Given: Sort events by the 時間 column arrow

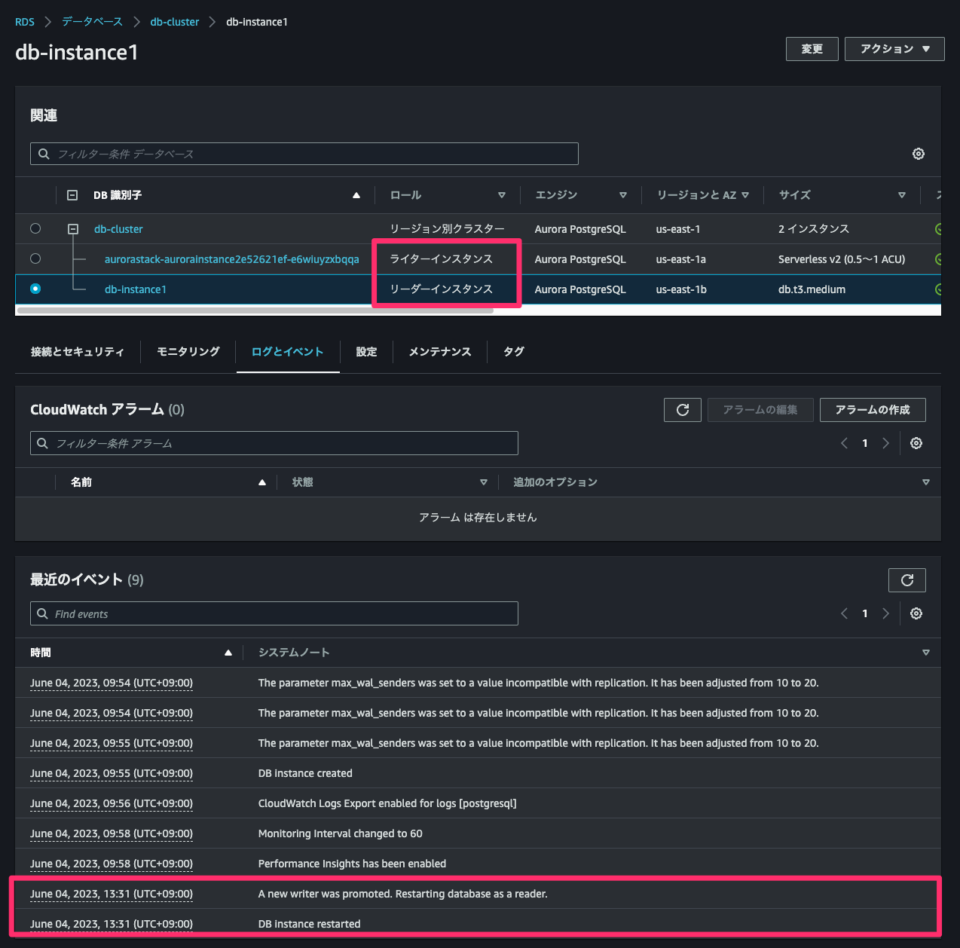Looking at the screenshot, I should point(228,651).
